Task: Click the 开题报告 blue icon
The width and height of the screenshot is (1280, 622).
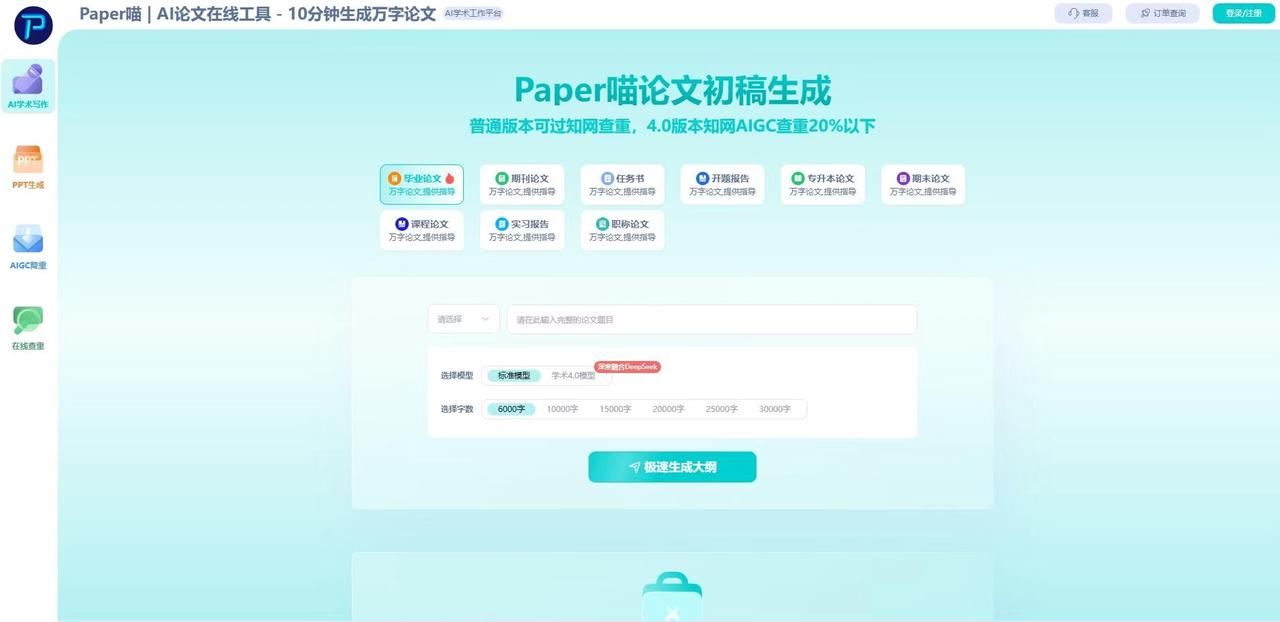Action: click(702, 178)
